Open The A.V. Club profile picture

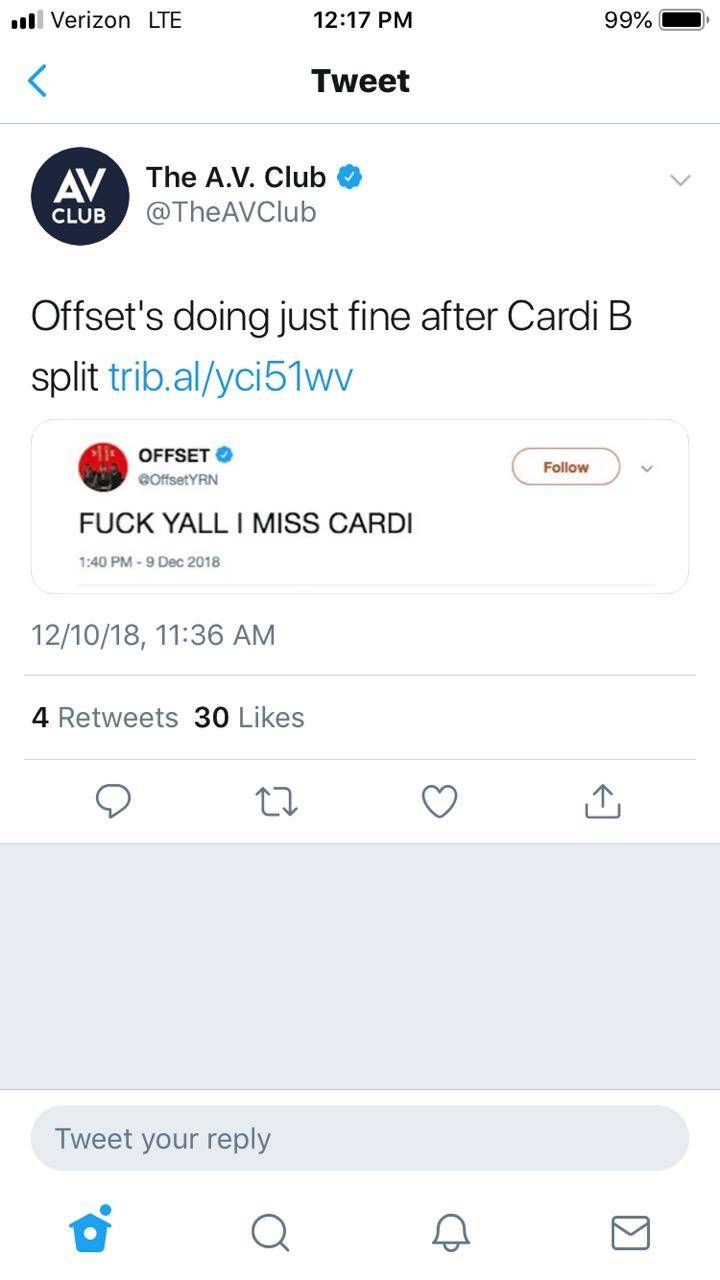[79, 196]
